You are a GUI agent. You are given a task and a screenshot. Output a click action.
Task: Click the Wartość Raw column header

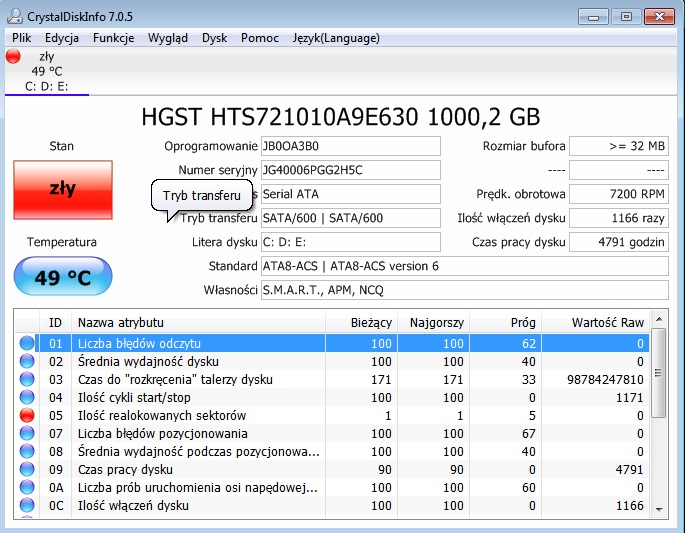[596, 322]
